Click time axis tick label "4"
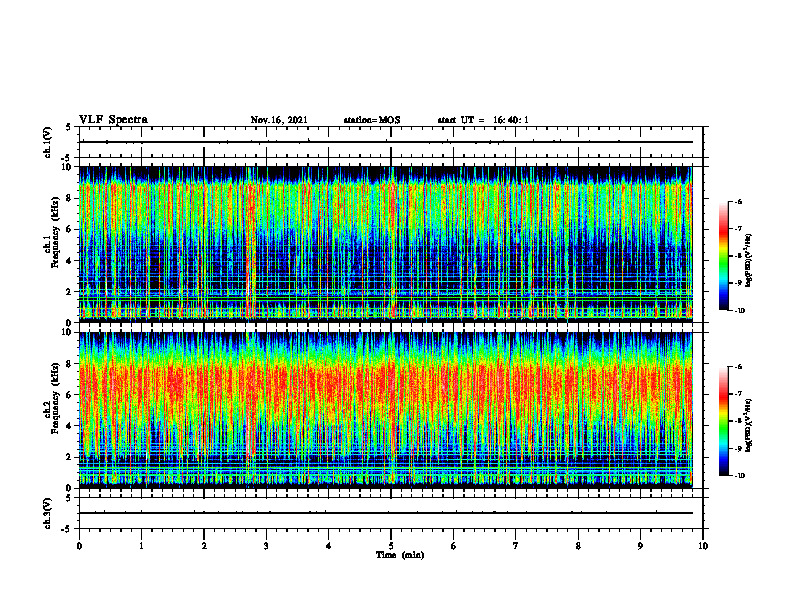This screenshot has width=792, height=612. tap(329, 546)
